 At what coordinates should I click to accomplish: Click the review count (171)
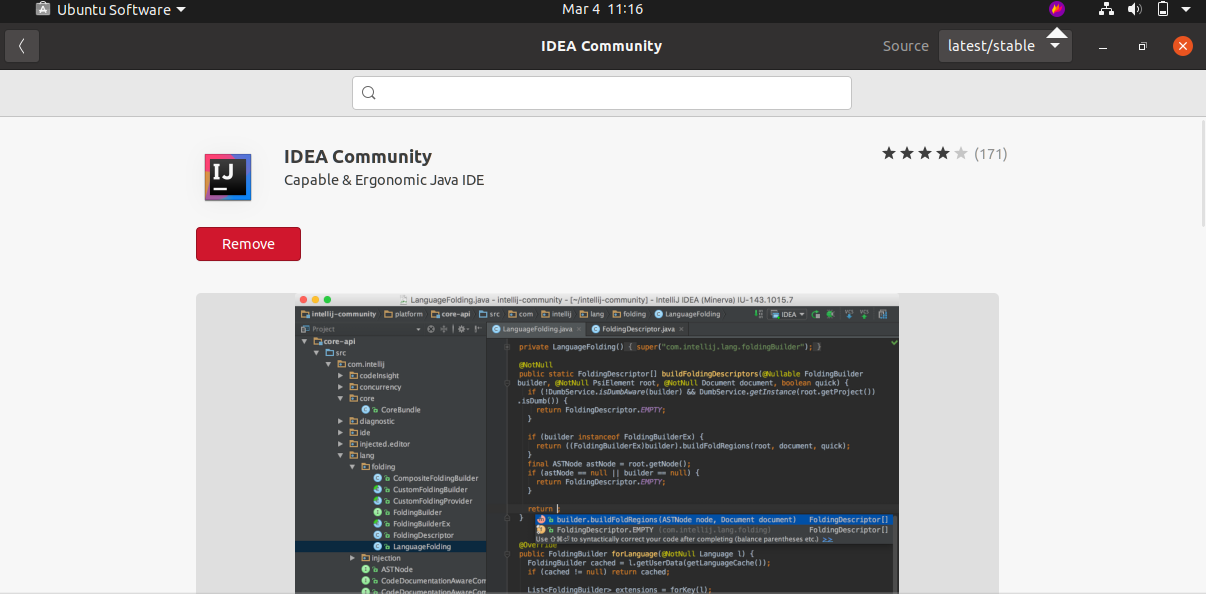[991, 154]
